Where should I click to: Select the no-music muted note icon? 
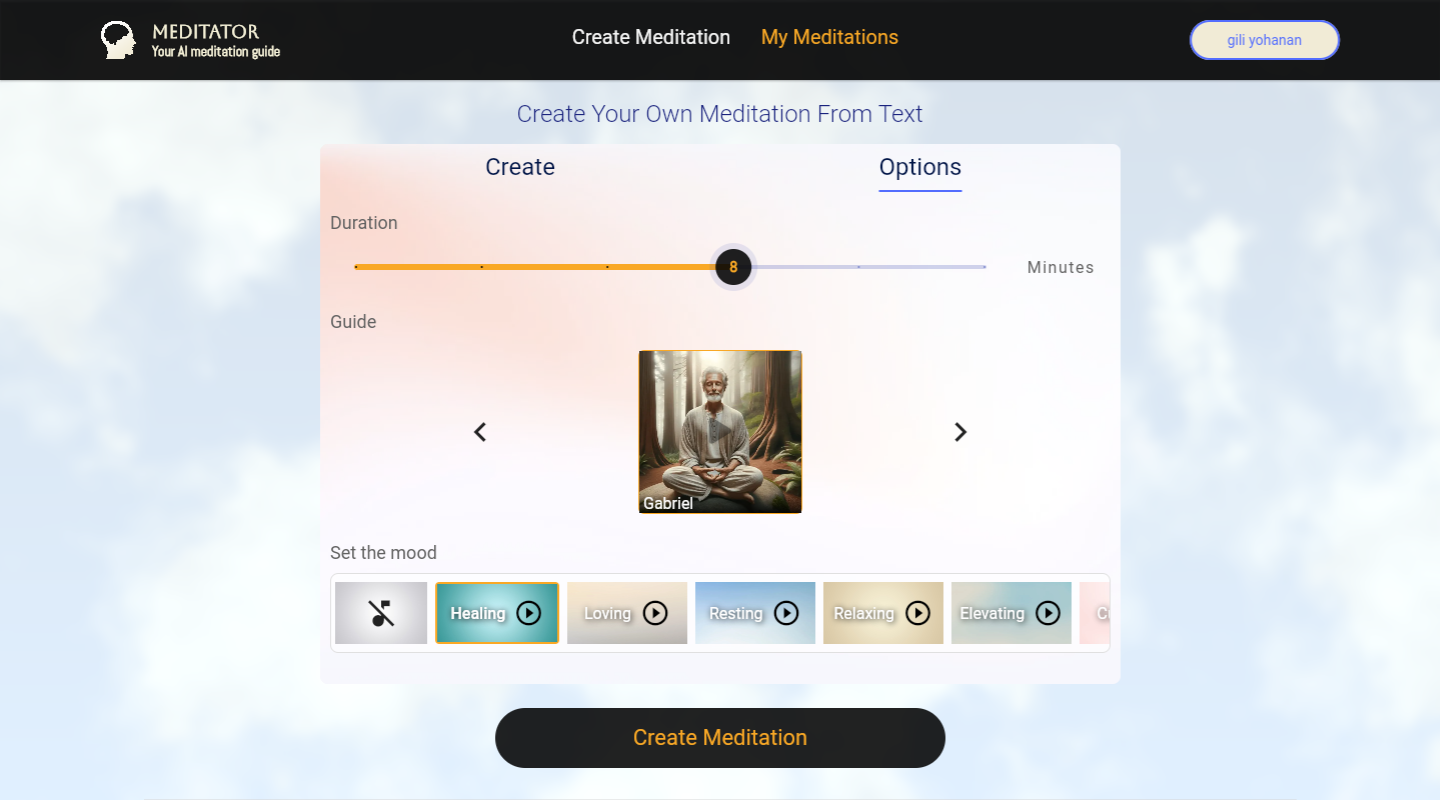point(381,613)
